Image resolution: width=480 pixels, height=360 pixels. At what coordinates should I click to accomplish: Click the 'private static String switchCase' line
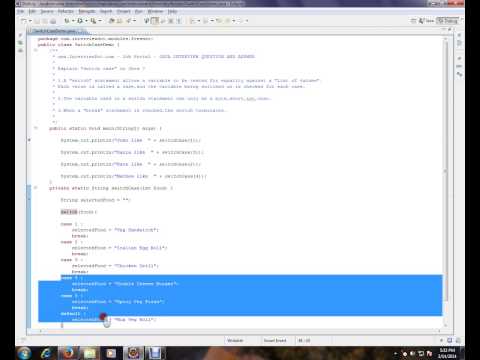111,188
